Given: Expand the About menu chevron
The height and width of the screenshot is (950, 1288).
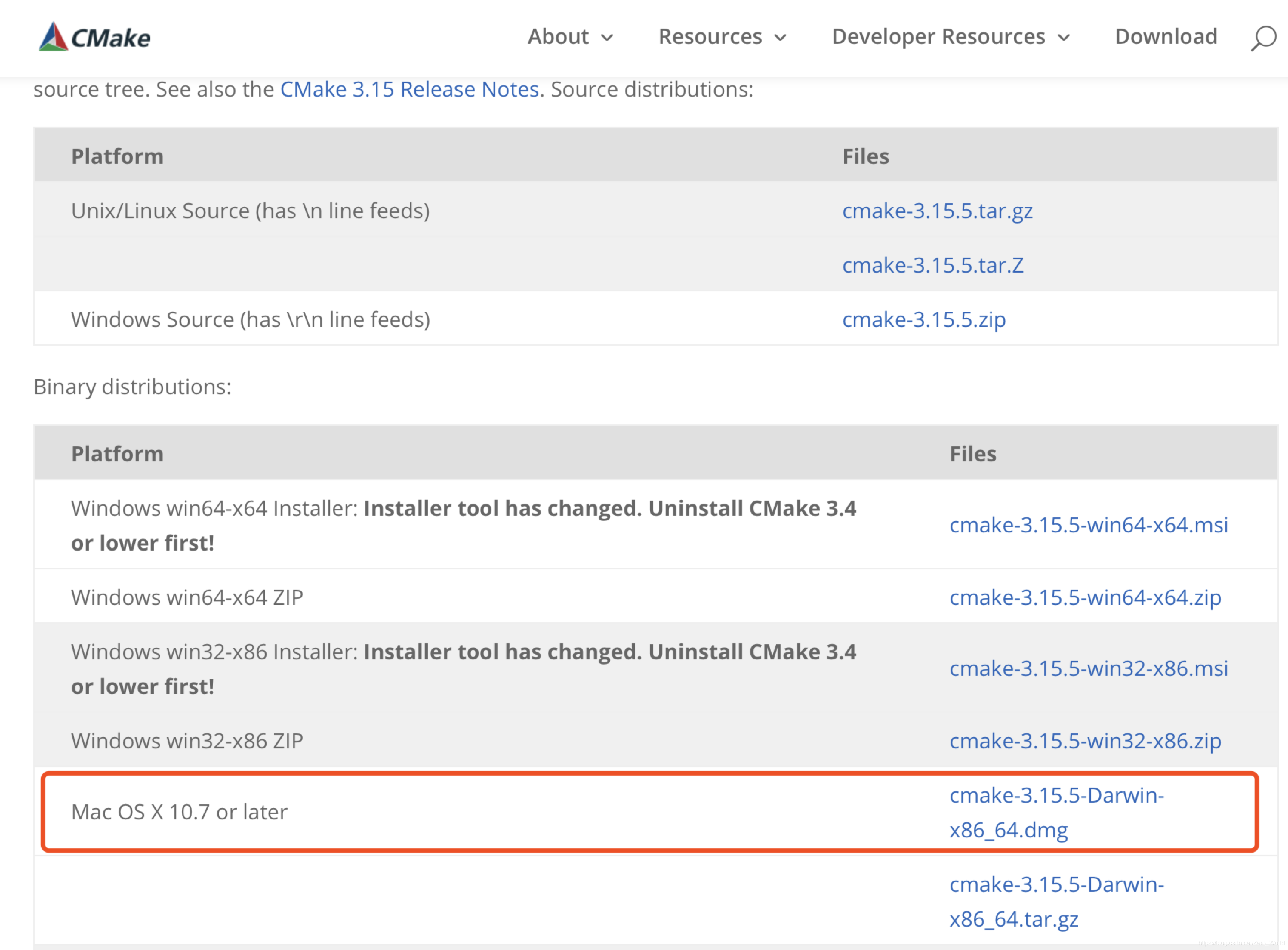Looking at the screenshot, I should click(x=607, y=38).
